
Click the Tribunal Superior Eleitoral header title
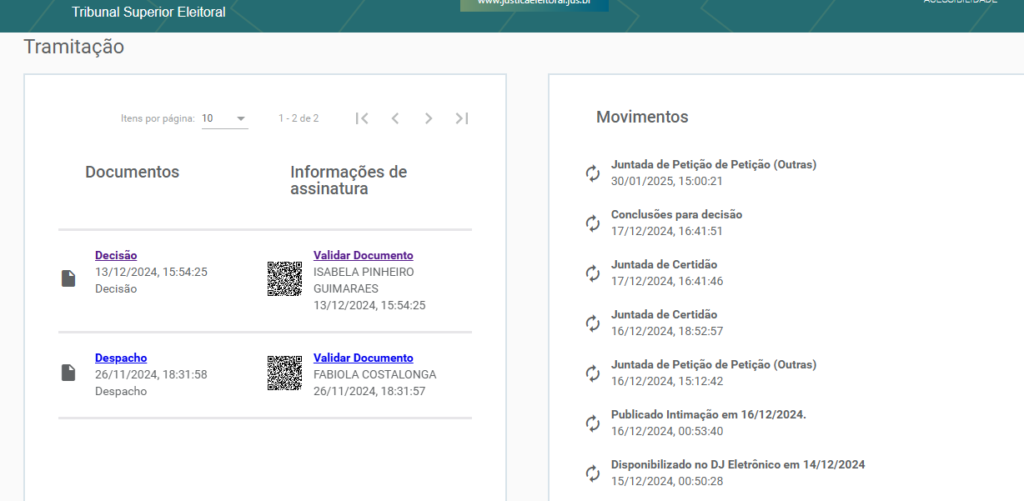click(x=148, y=12)
